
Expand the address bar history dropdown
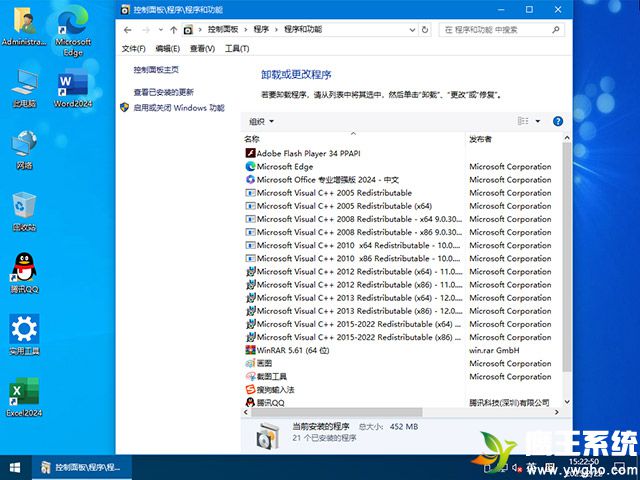pos(412,30)
